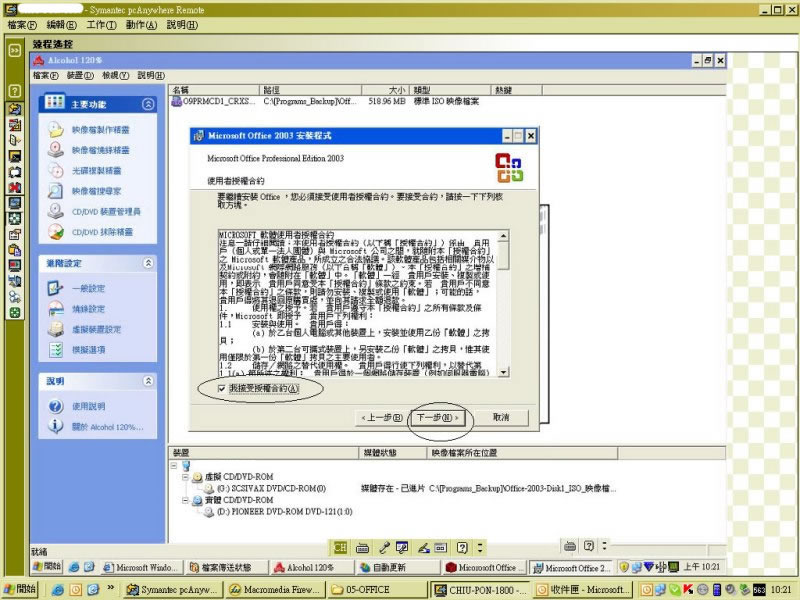This screenshot has height=600, width=800.
Task: Switch to 檔案傳送狀態 remote taskbar button
Action: 227,567
